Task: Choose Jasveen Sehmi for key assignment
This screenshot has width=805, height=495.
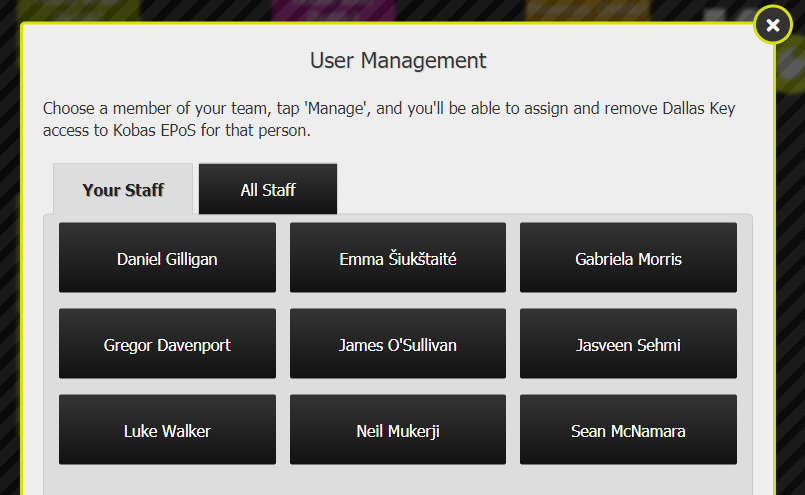Action: pos(628,344)
